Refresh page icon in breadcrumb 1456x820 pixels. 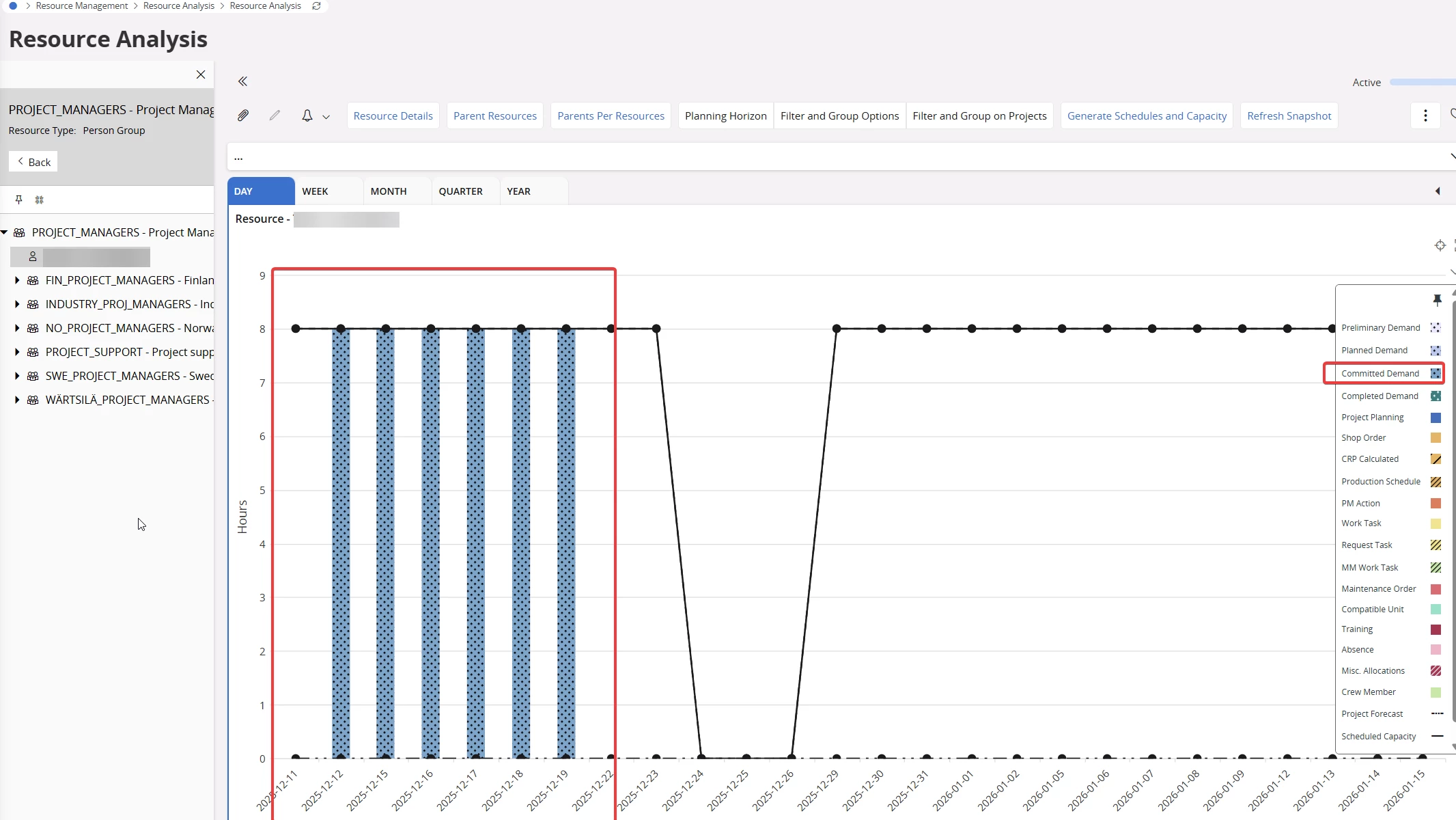point(316,6)
